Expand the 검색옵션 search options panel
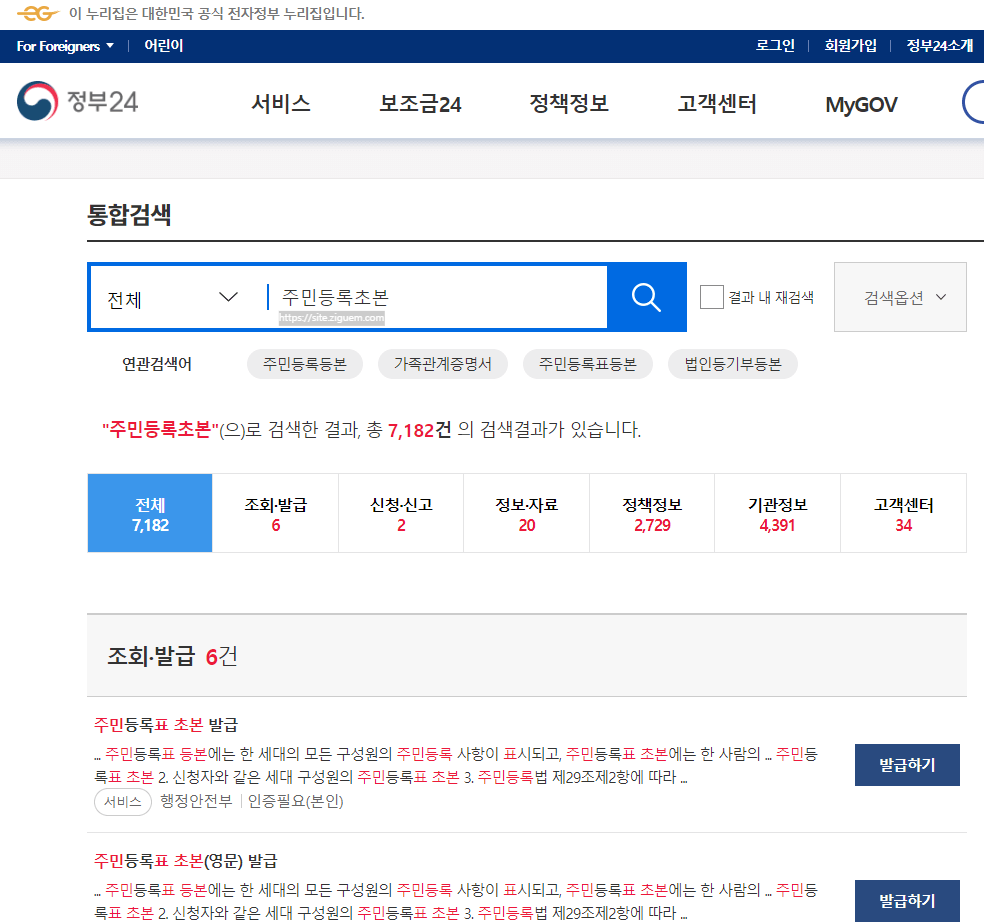Screen dimensions: 984x922 point(898,296)
